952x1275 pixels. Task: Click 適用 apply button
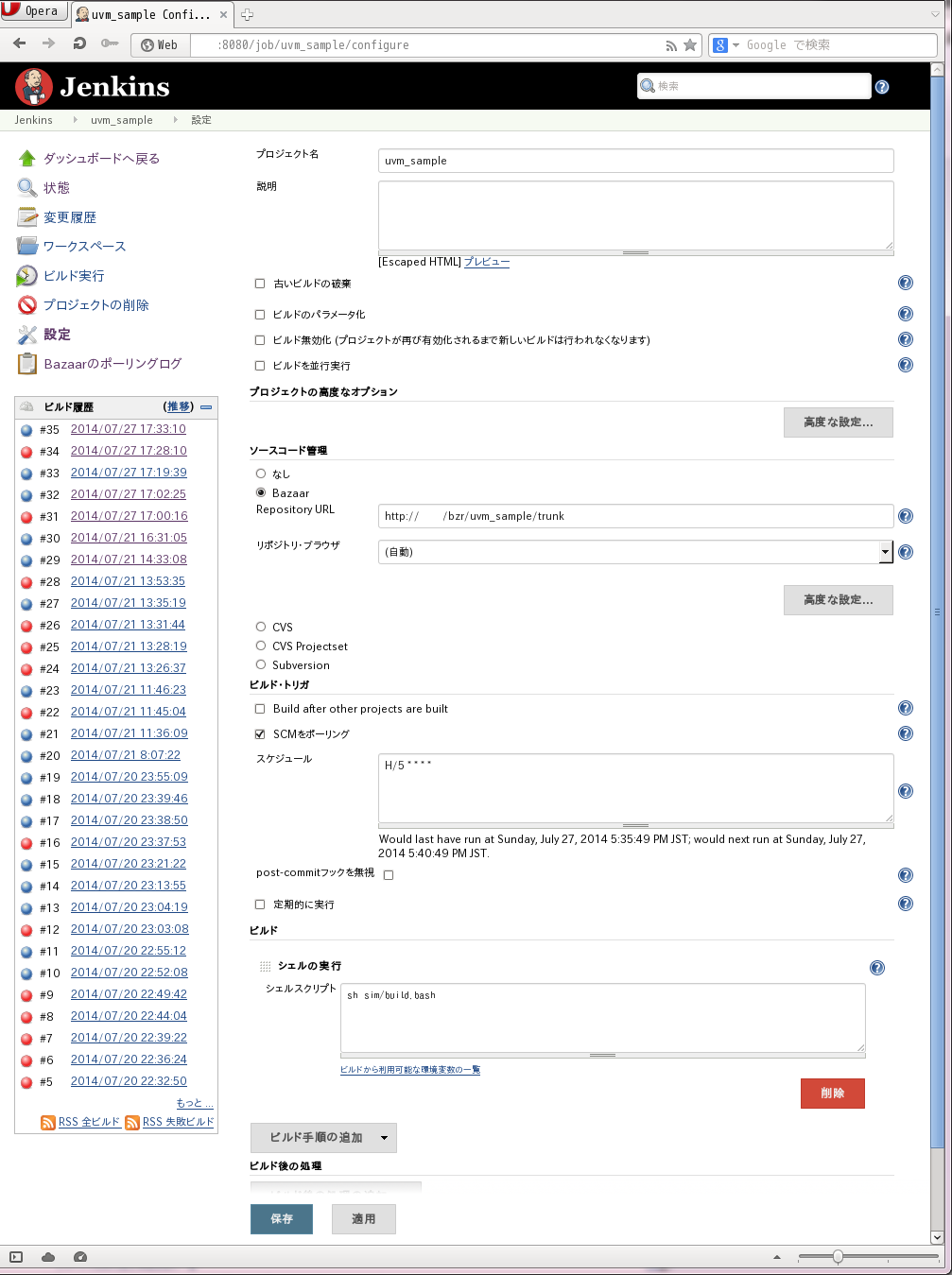364,1219
